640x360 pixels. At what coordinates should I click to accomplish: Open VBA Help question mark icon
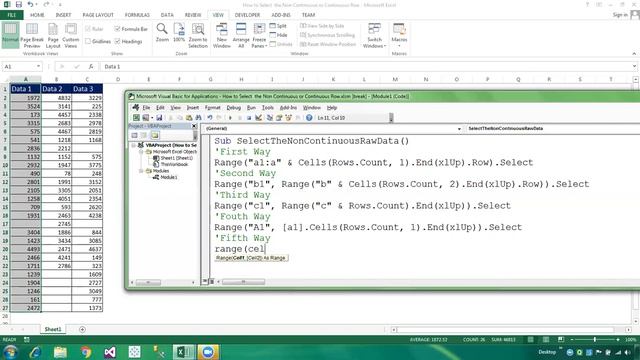pos(309,118)
